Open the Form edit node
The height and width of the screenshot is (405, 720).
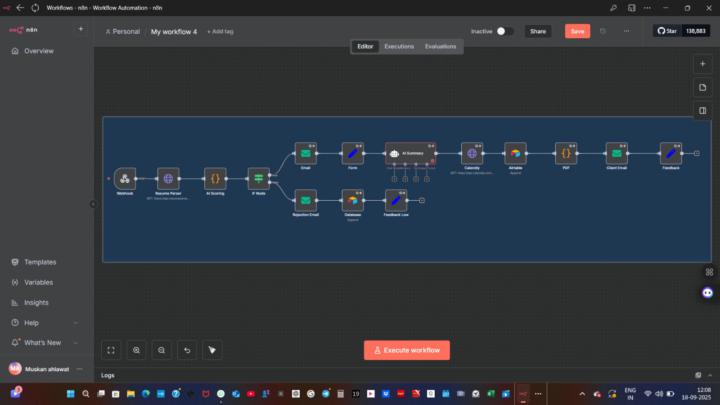tap(352, 153)
